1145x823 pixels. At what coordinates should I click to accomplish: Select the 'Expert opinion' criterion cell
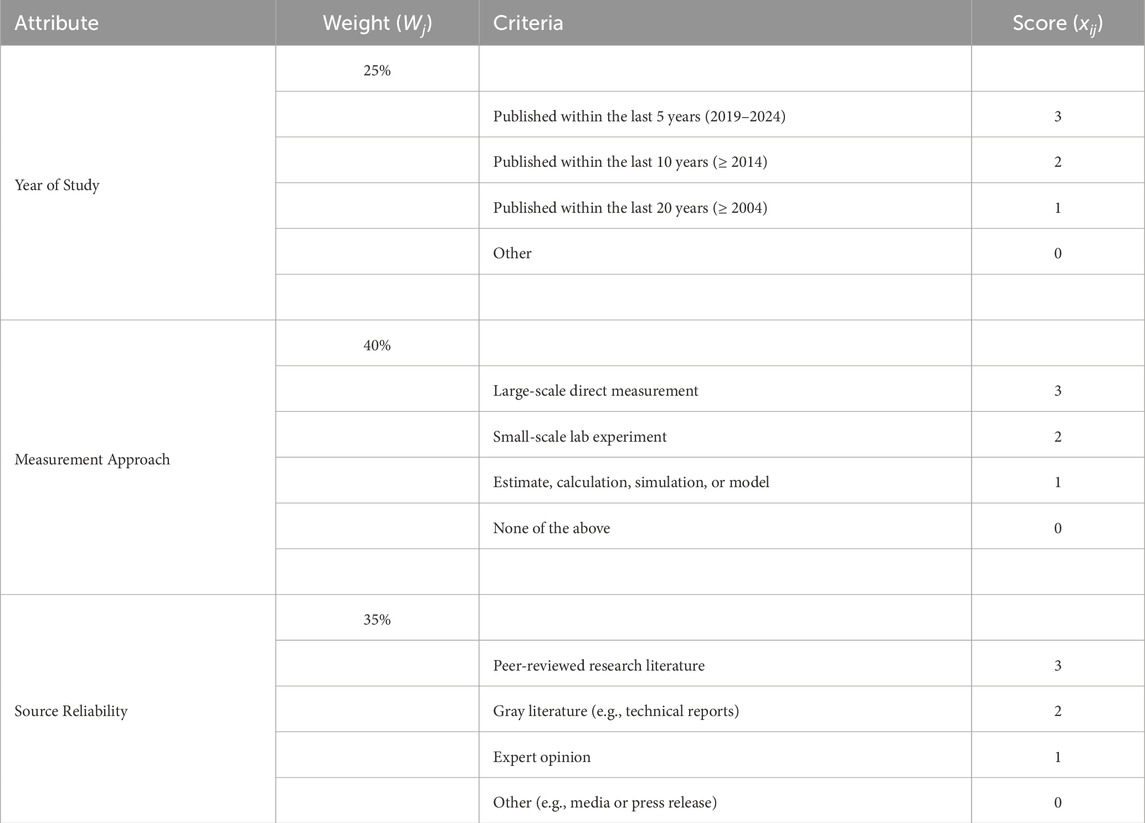point(542,757)
